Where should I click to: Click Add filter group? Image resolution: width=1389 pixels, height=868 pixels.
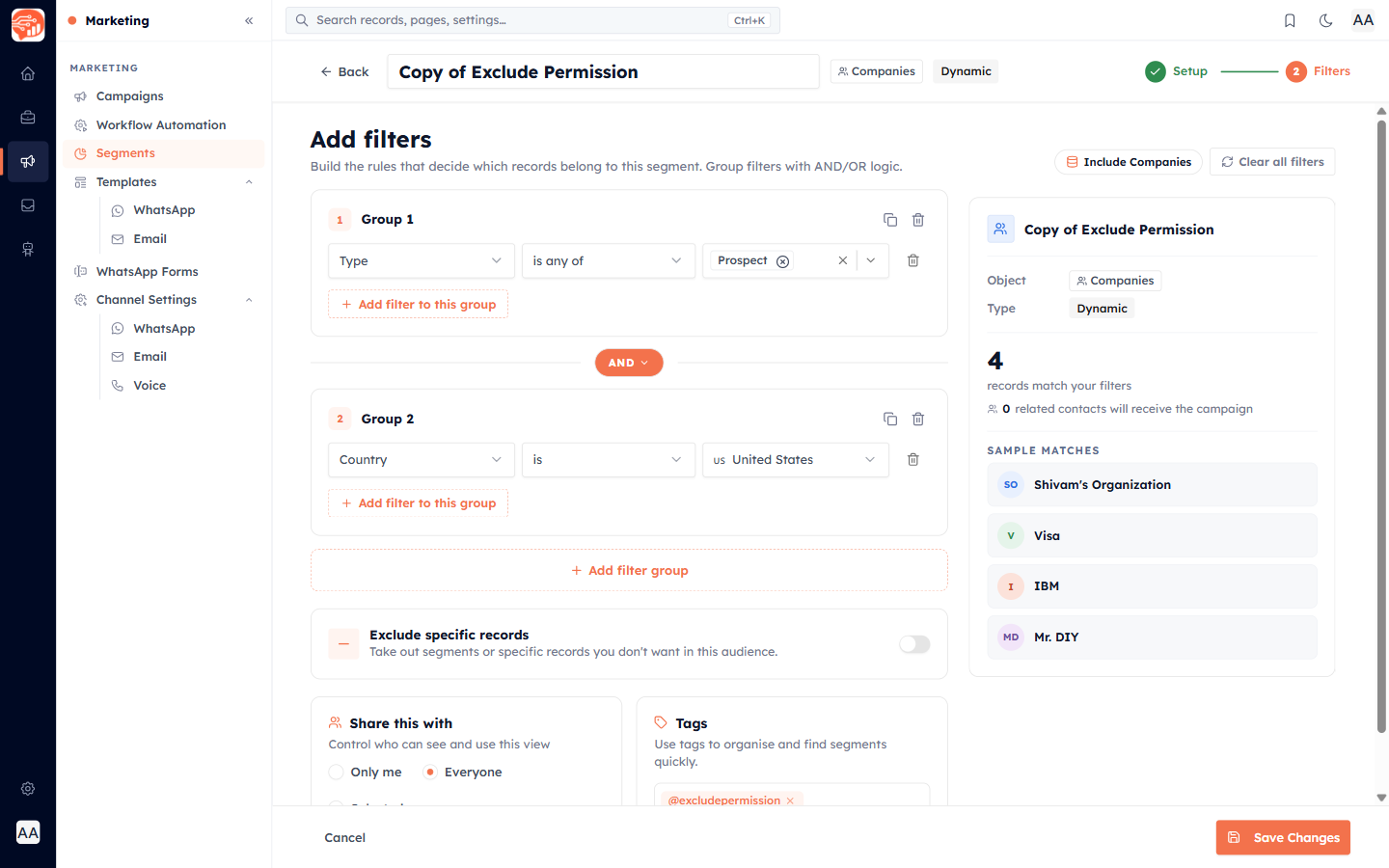click(x=629, y=570)
